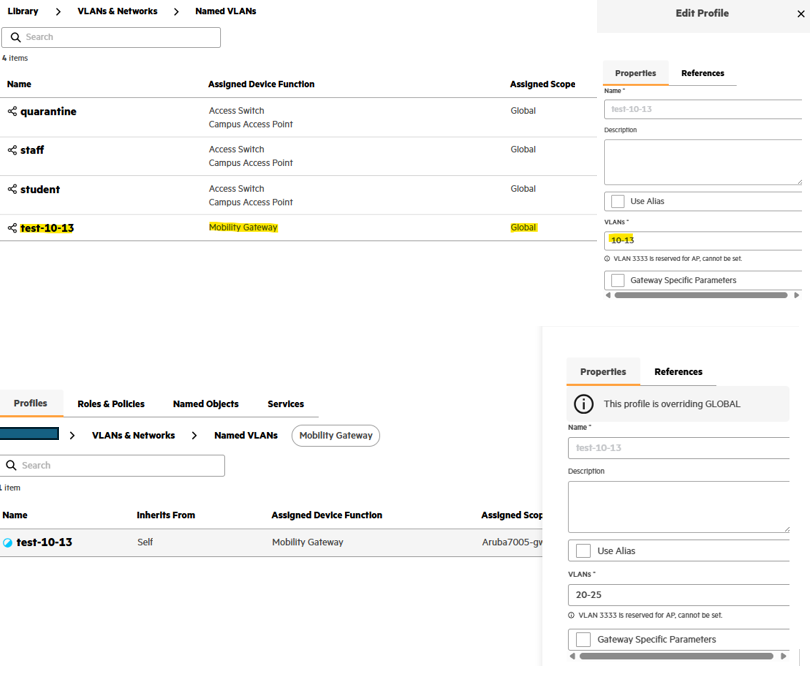Click left scroll arrow in lower panel
The image size is (810, 677).
[x=572, y=656]
